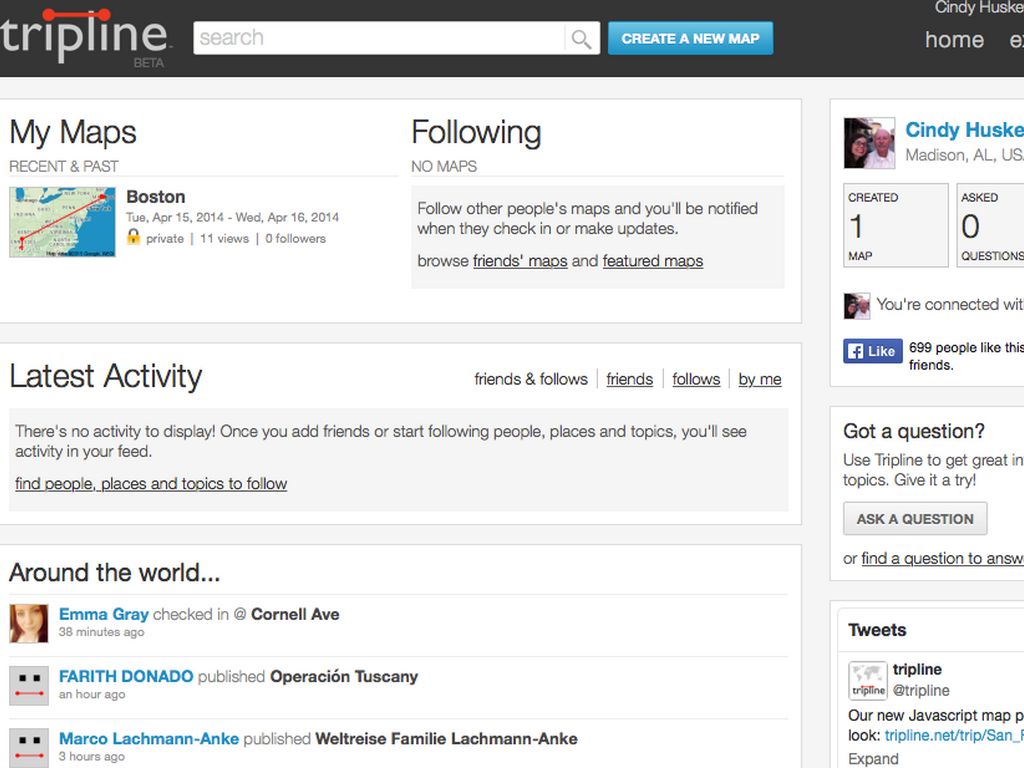Screen dimensions: 1024x768
Task: Click the search magnifying glass icon
Action: click(581, 39)
